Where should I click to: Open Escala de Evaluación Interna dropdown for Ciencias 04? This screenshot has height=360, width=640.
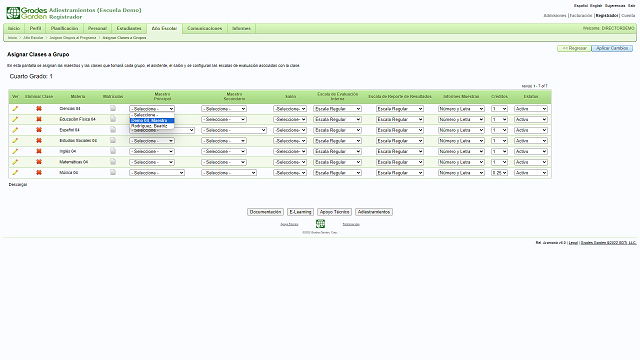[337, 109]
